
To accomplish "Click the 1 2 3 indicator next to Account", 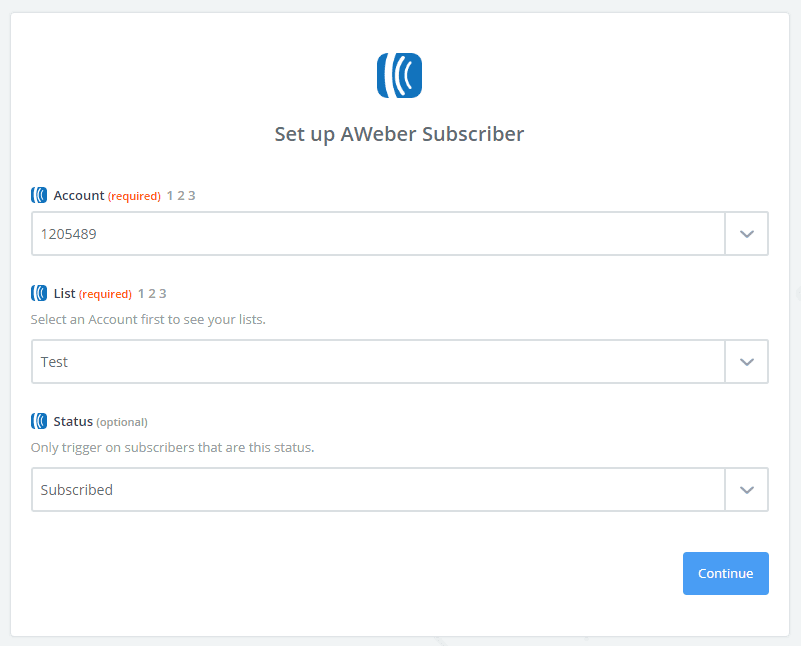I will coord(181,196).
